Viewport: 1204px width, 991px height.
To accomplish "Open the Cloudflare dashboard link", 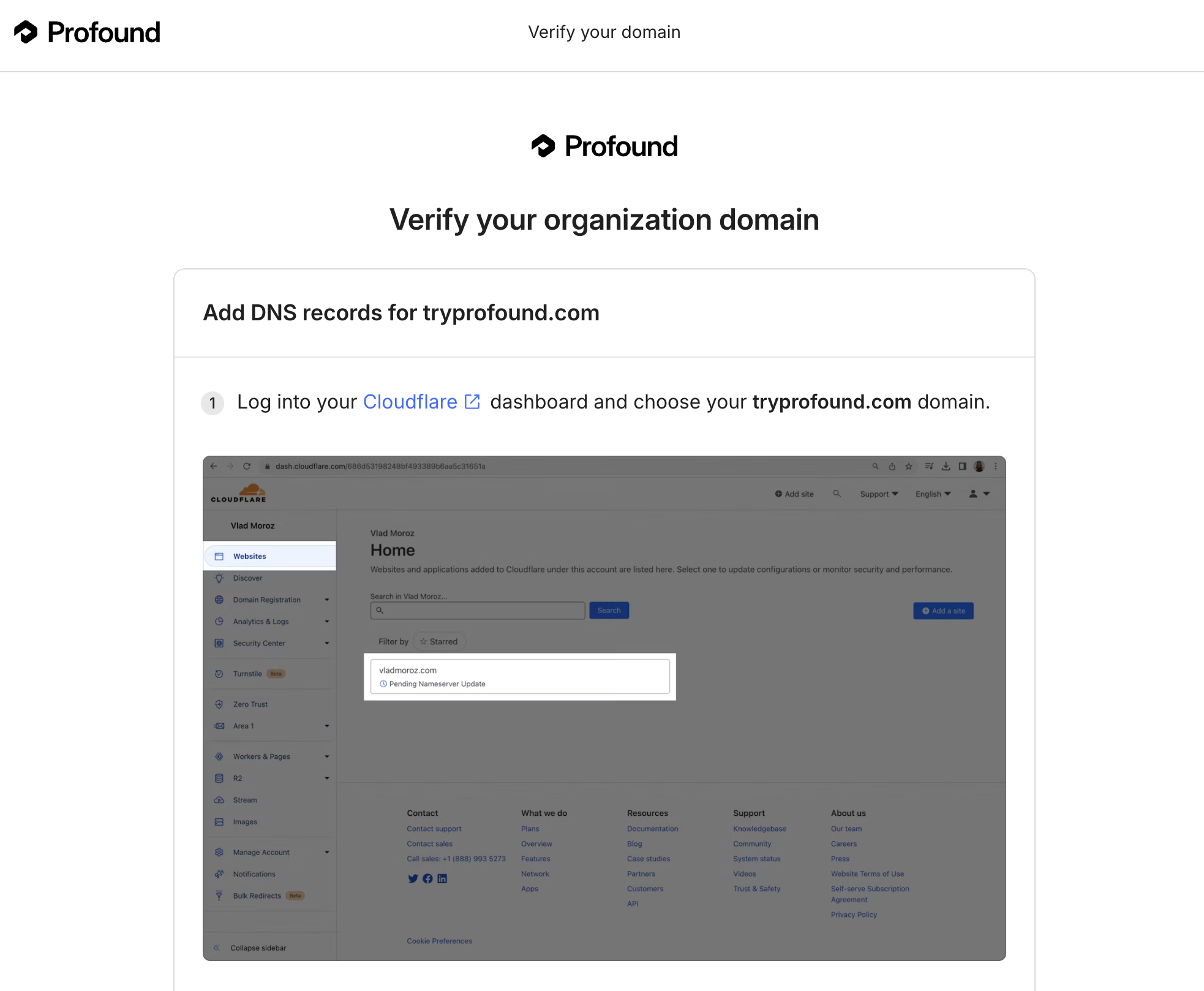I will click(x=410, y=402).
